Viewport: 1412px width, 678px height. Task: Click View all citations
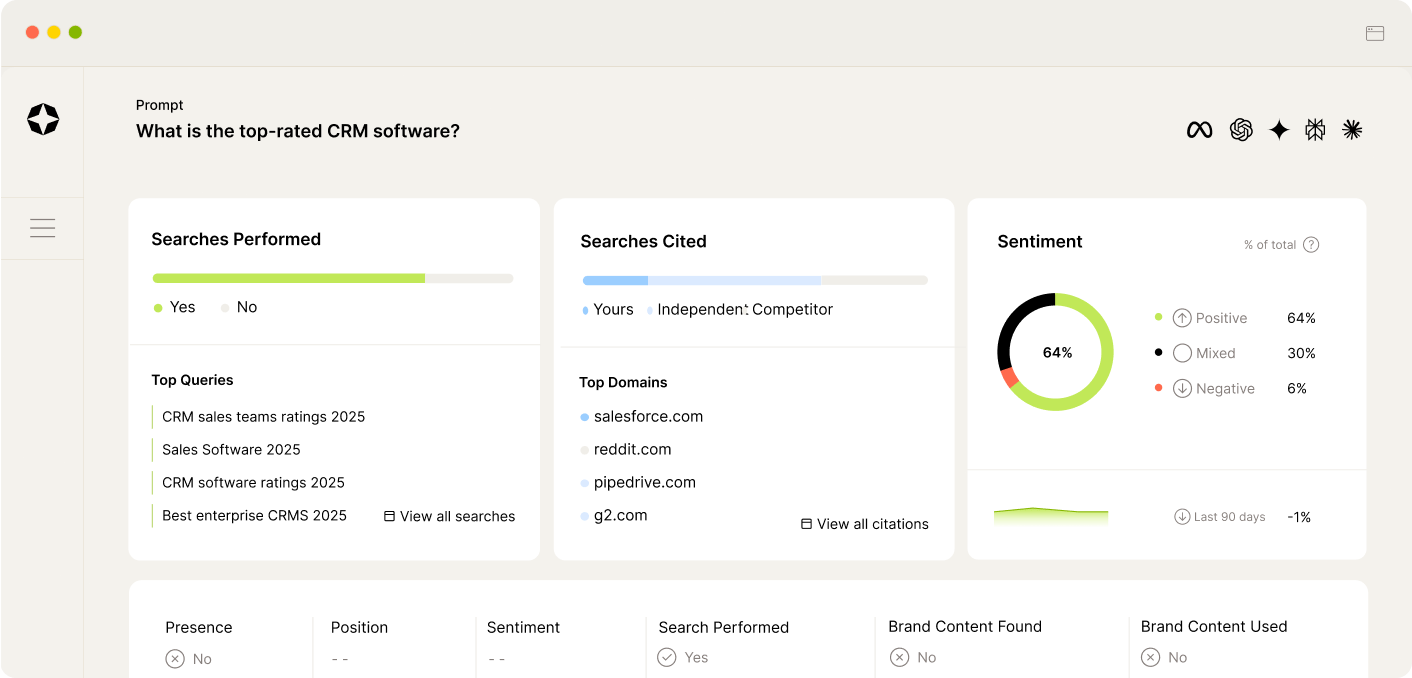[x=864, y=523]
